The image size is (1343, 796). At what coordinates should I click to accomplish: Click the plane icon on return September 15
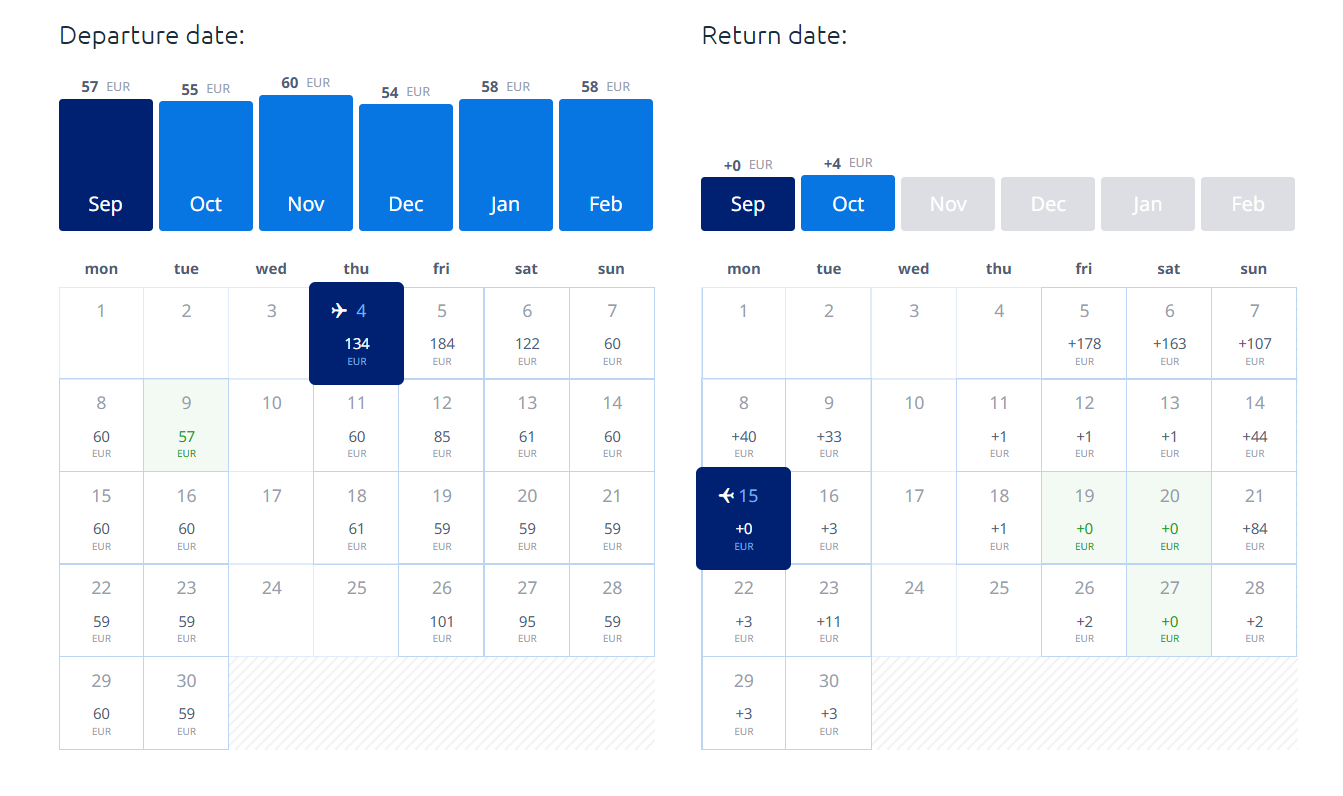coord(727,496)
